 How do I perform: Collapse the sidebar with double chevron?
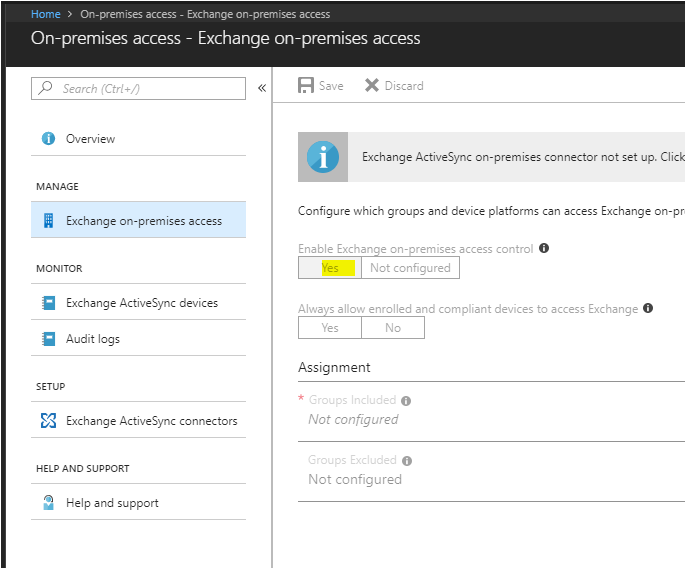(x=262, y=88)
